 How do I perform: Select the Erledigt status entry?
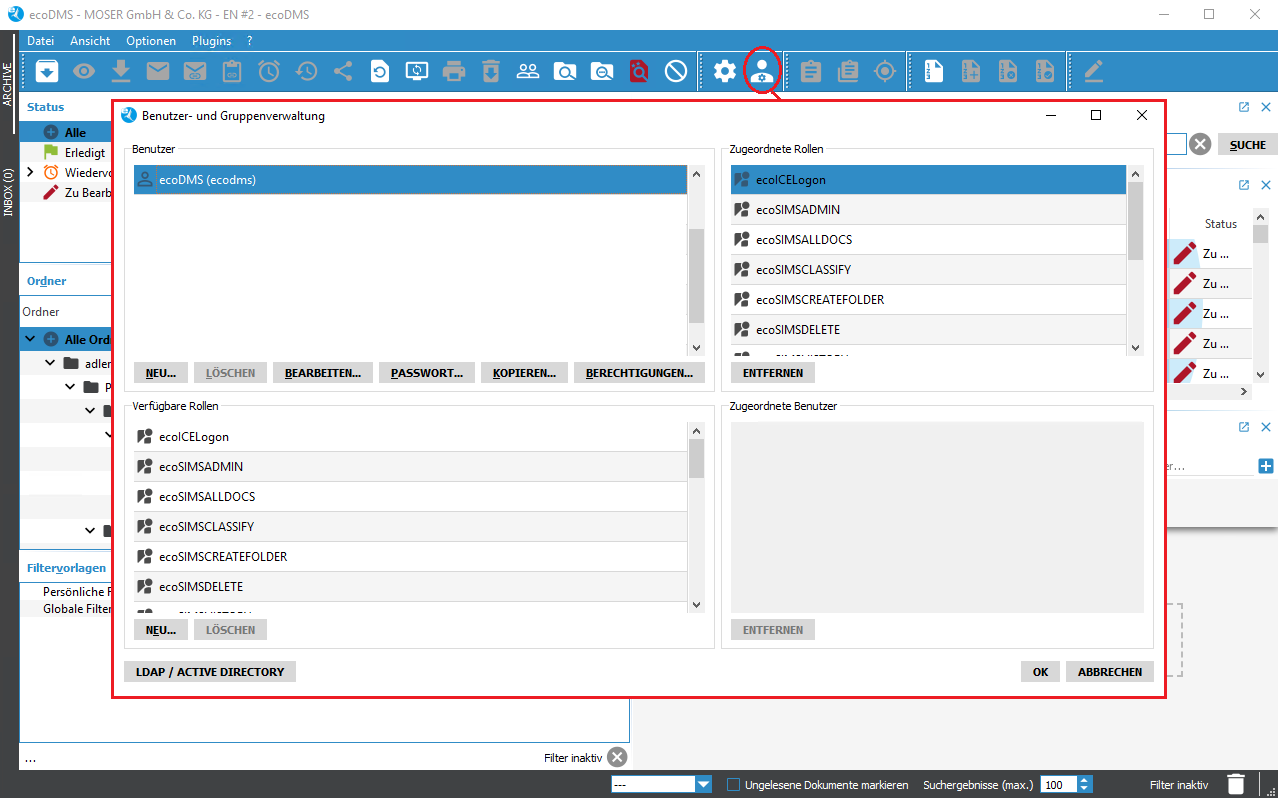85,153
